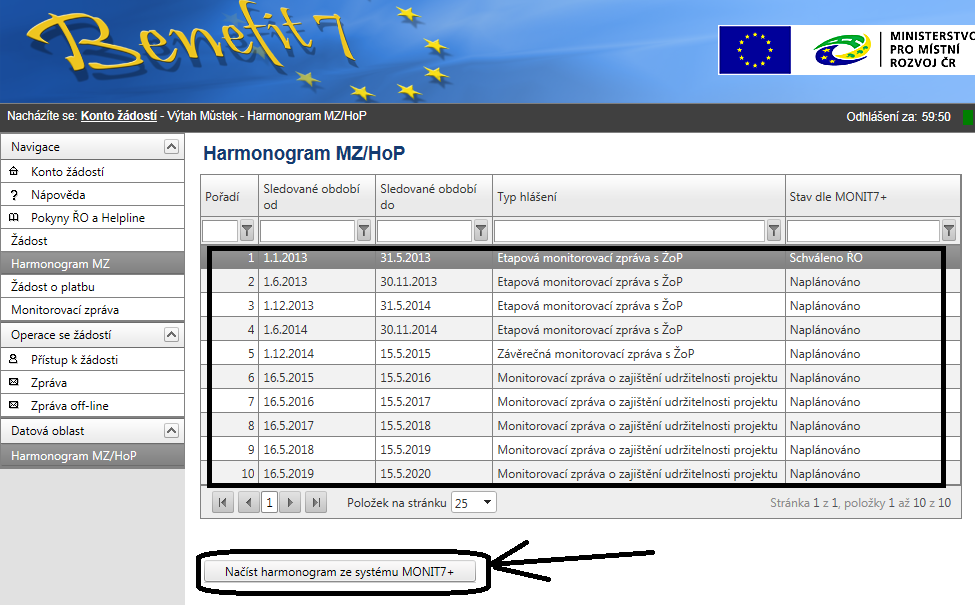Open Monitorovací zpráva menu item
This screenshot has height=605, width=975.
(92, 310)
